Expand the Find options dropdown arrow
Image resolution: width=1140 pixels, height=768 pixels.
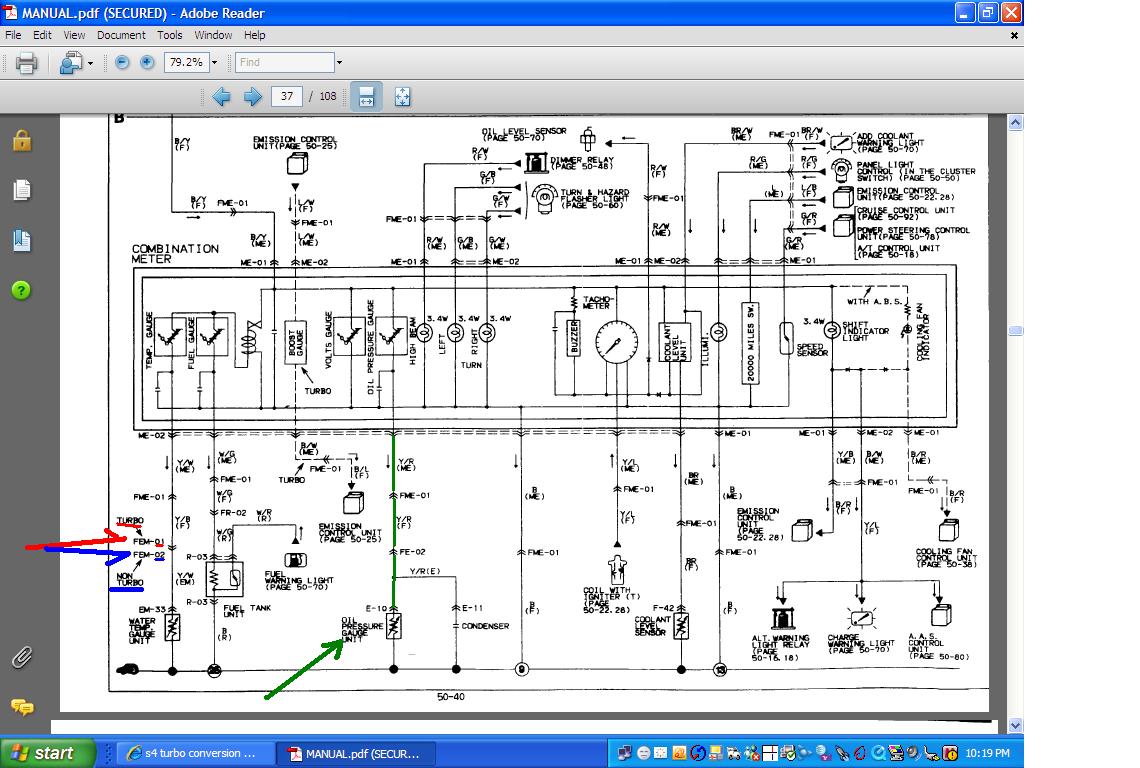tap(339, 63)
